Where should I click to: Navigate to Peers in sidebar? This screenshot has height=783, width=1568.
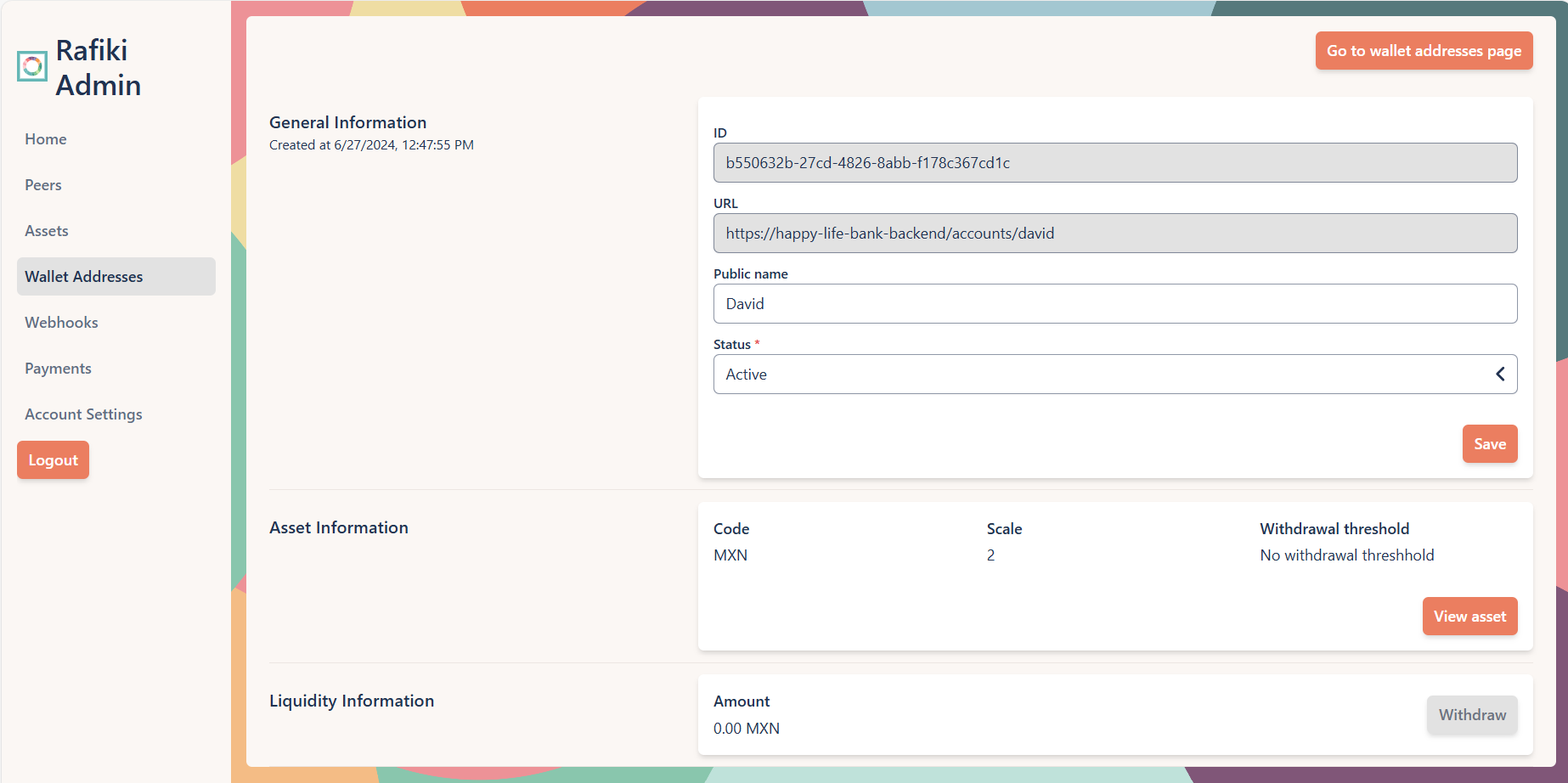43,185
